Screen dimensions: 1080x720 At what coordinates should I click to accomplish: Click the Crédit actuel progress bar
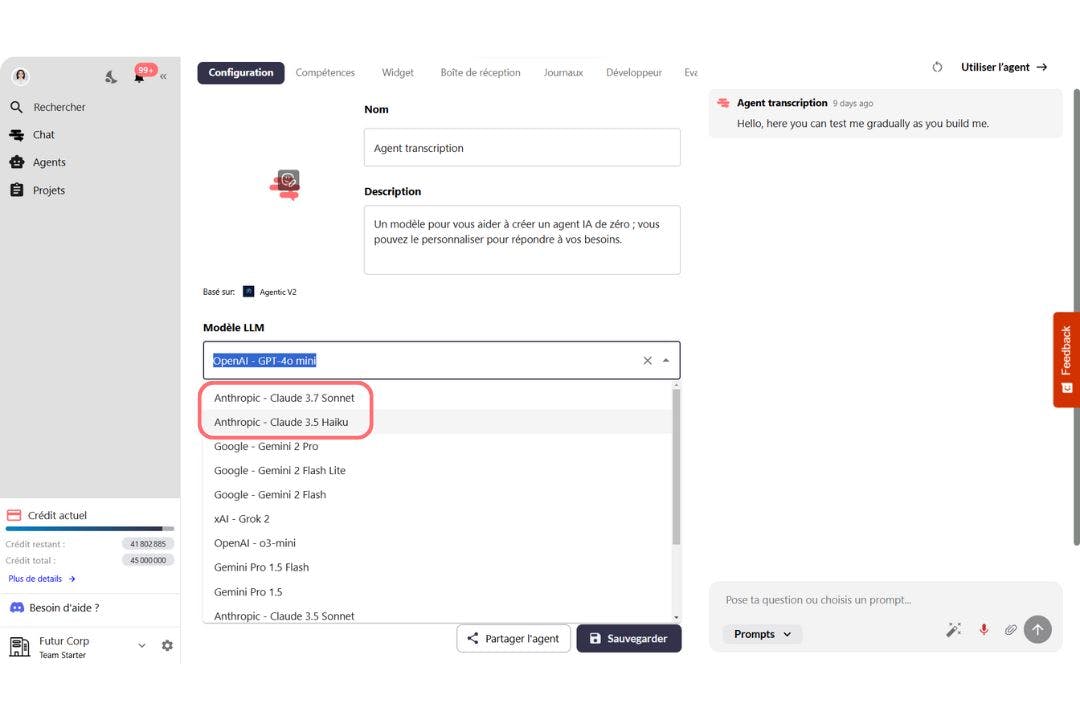pos(90,529)
